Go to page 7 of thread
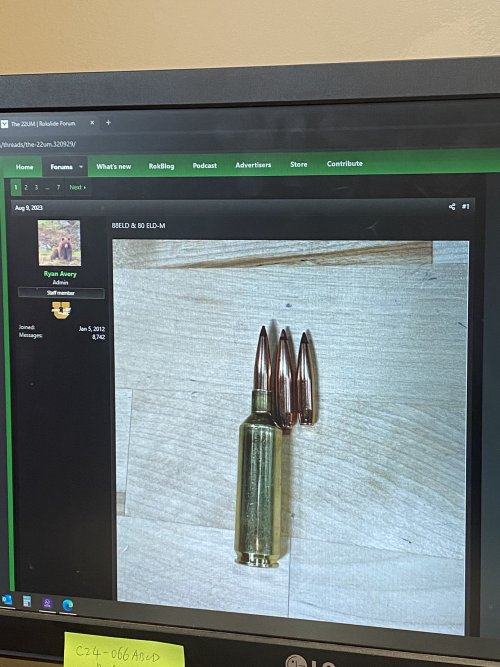The height and width of the screenshot is (667, 500). 58,187
